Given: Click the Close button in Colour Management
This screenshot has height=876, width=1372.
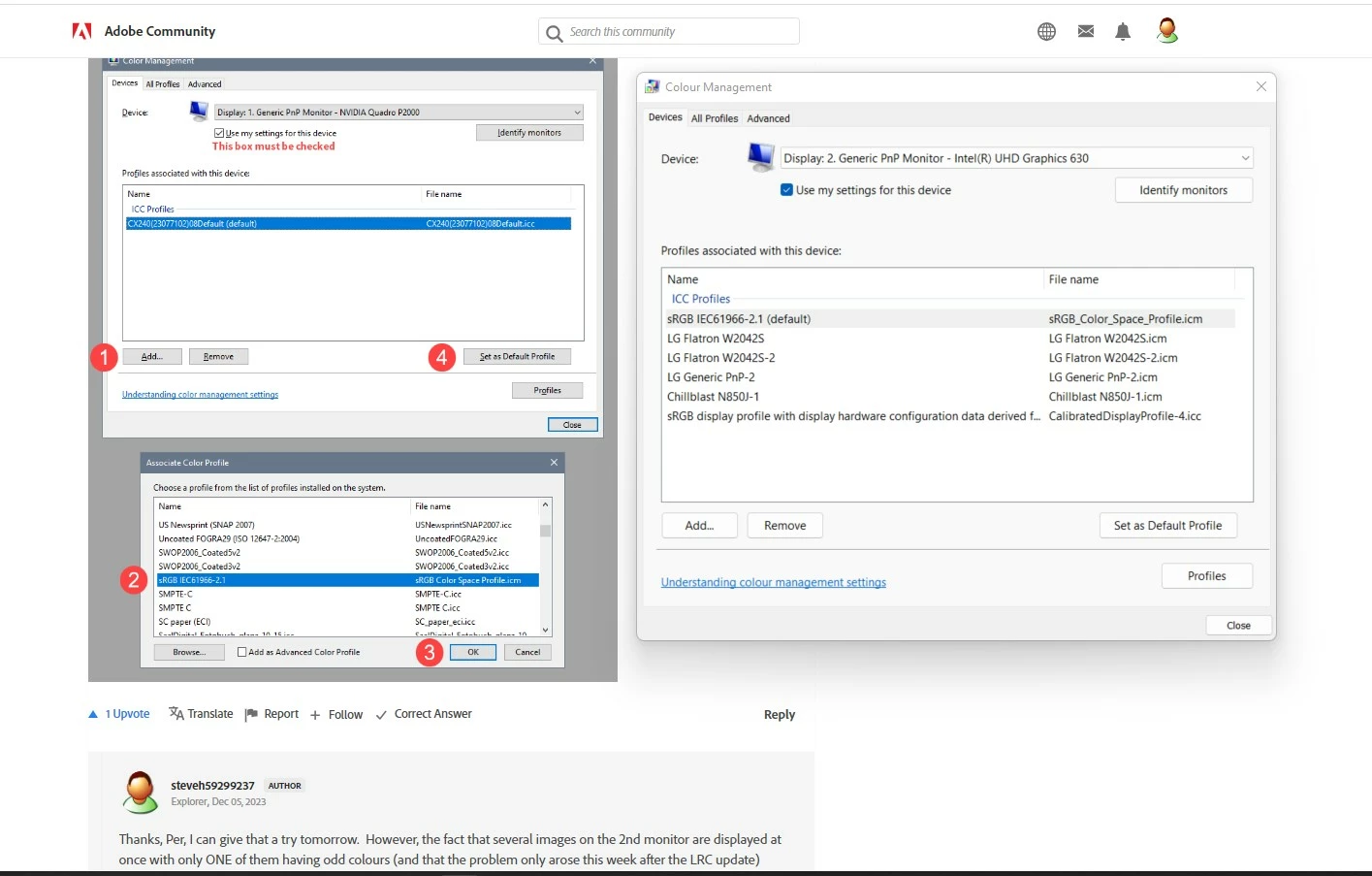Looking at the screenshot, I should [x=1238, y=626].
